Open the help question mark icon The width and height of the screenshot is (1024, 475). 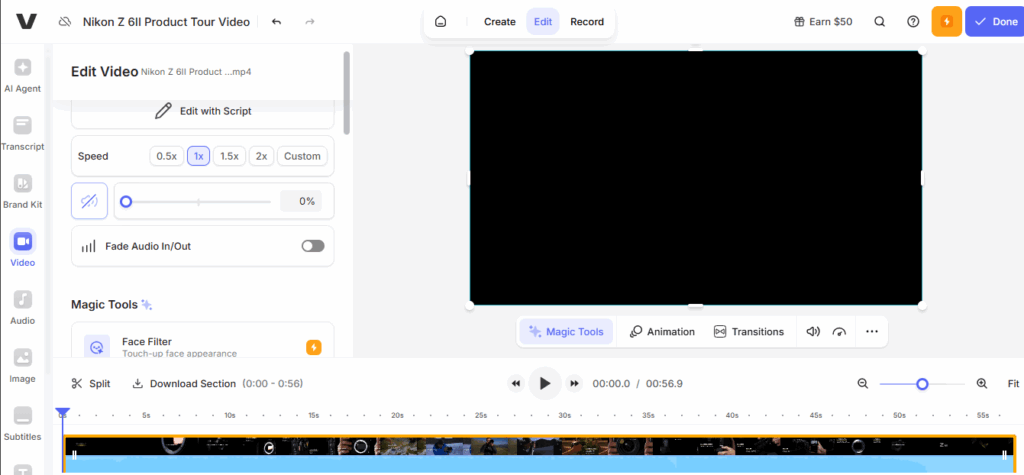click(912, 21)
